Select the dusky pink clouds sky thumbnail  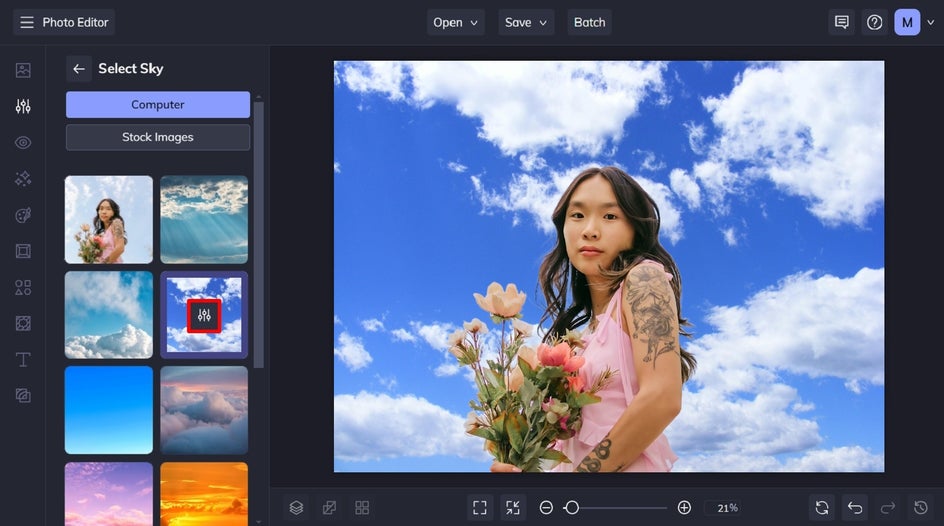[x=204, y=410]
